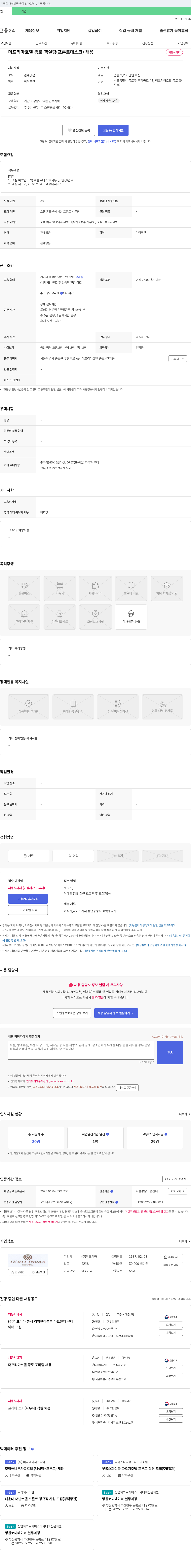Click the 취업알선기관 알선 help icon
Screen dimensions: 191x1568
(108, 1134)
